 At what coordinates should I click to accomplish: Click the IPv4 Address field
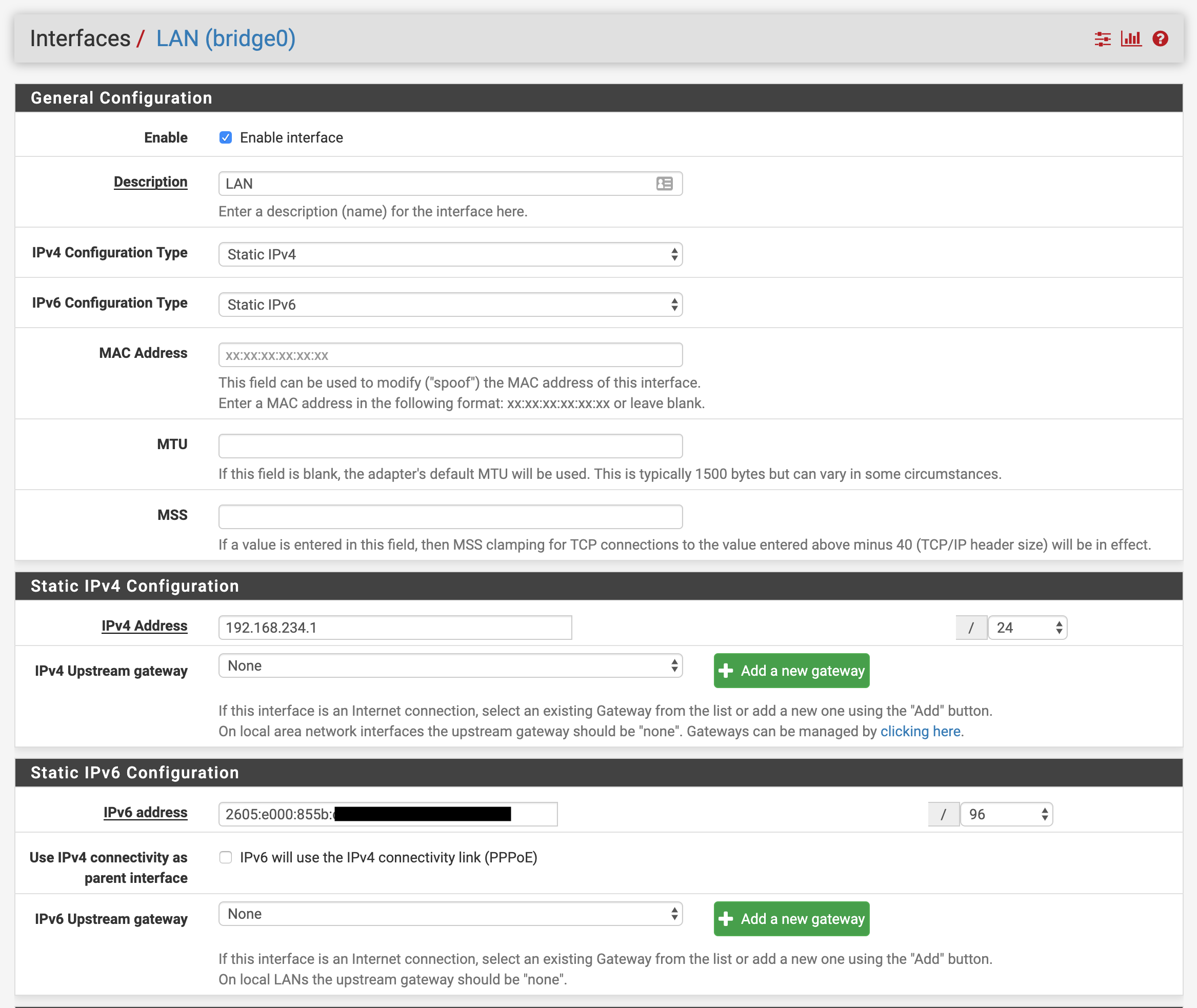tap(394, 628)
